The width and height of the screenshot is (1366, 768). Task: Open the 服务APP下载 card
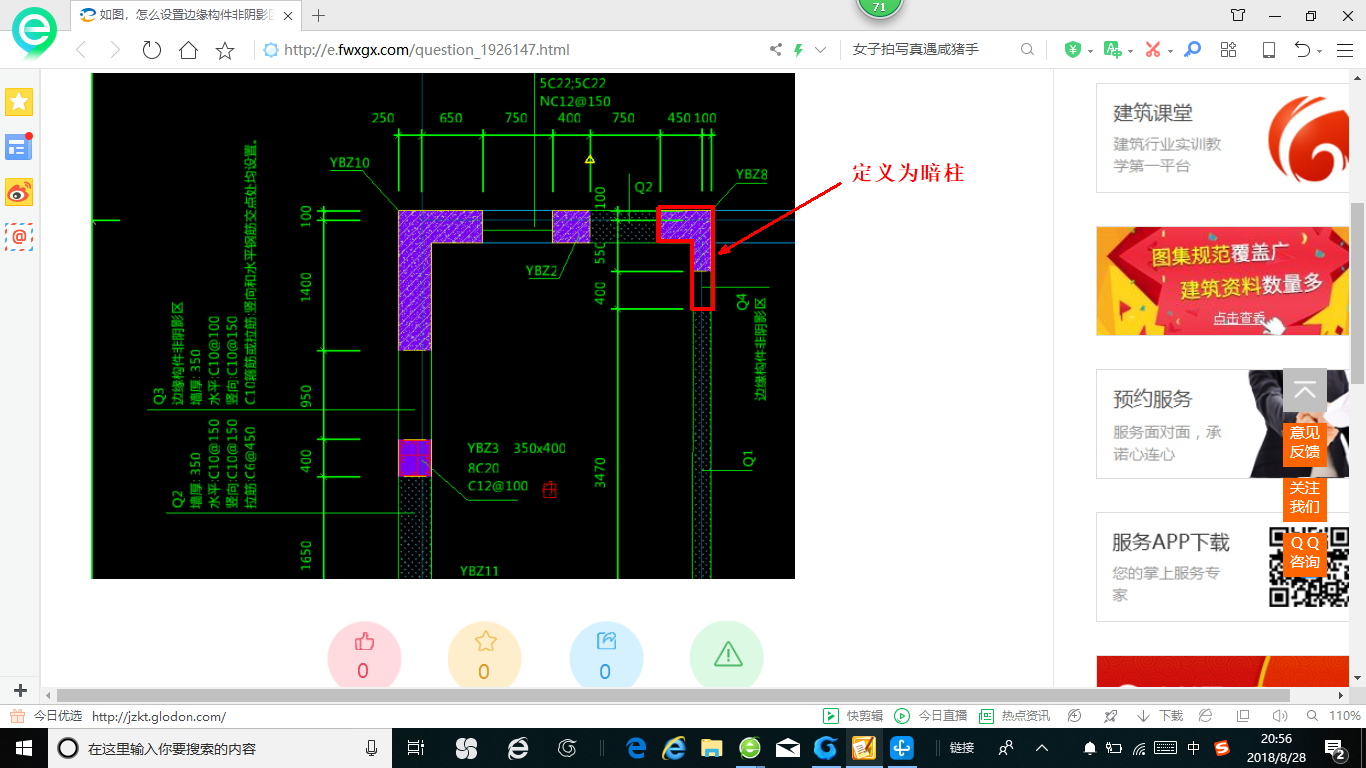click(x=1222, y=567)
